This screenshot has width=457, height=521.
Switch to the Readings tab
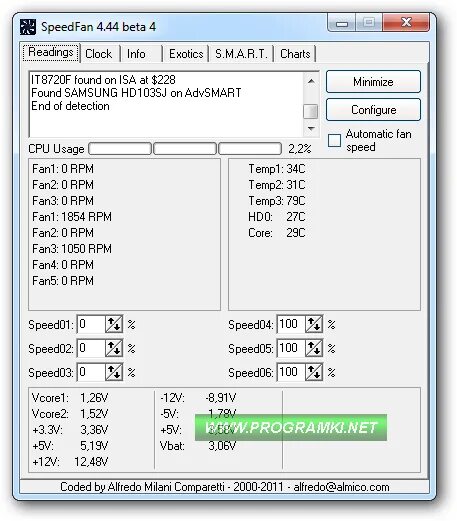tap(51, 53)
